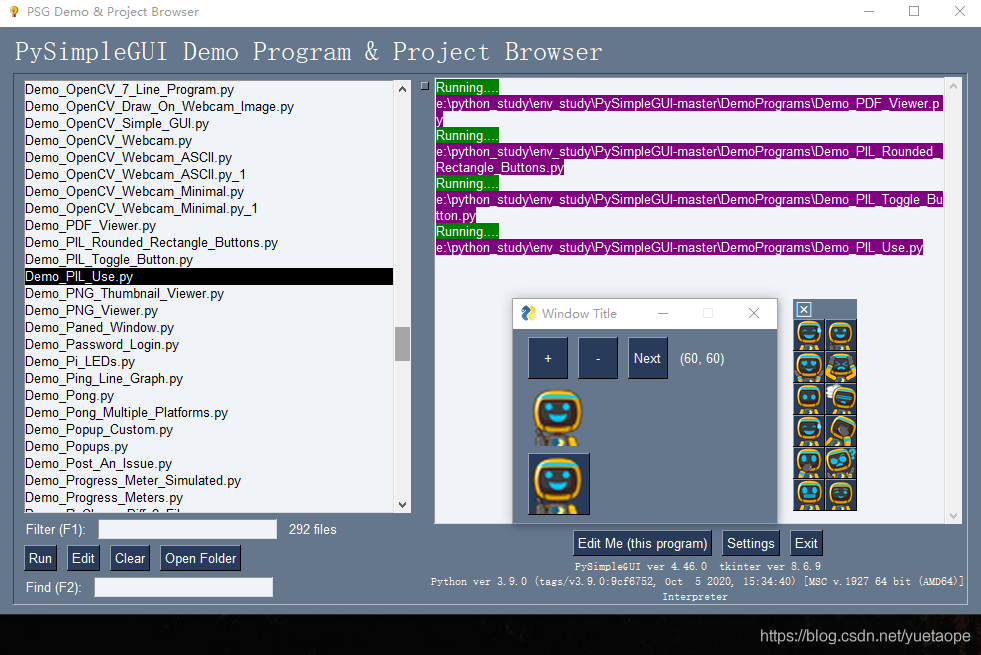Choose the robot with hand over mouth
981x655 pixels.
[809, 462]
